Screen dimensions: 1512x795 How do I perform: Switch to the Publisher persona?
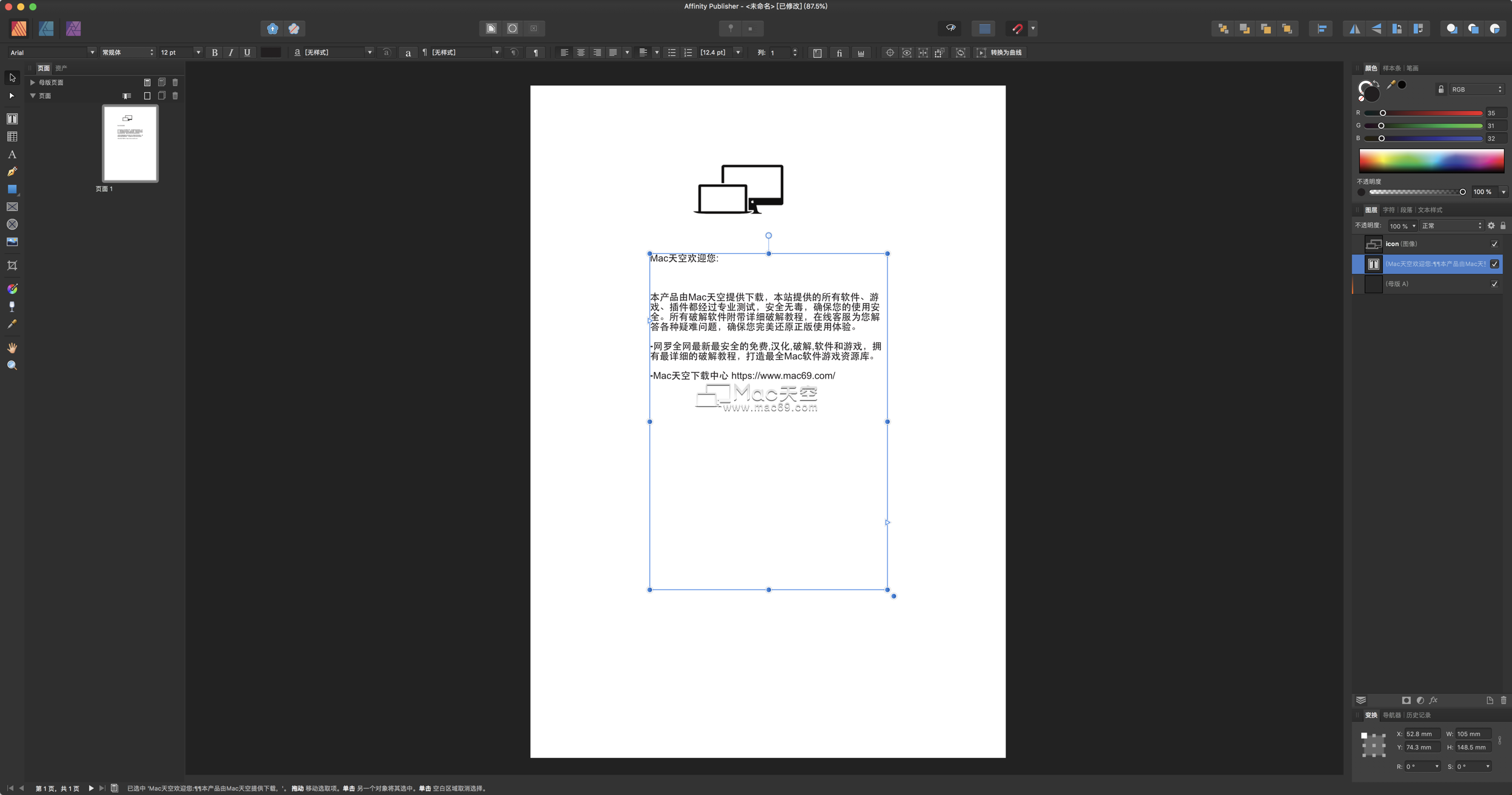(x=19, y=28)
